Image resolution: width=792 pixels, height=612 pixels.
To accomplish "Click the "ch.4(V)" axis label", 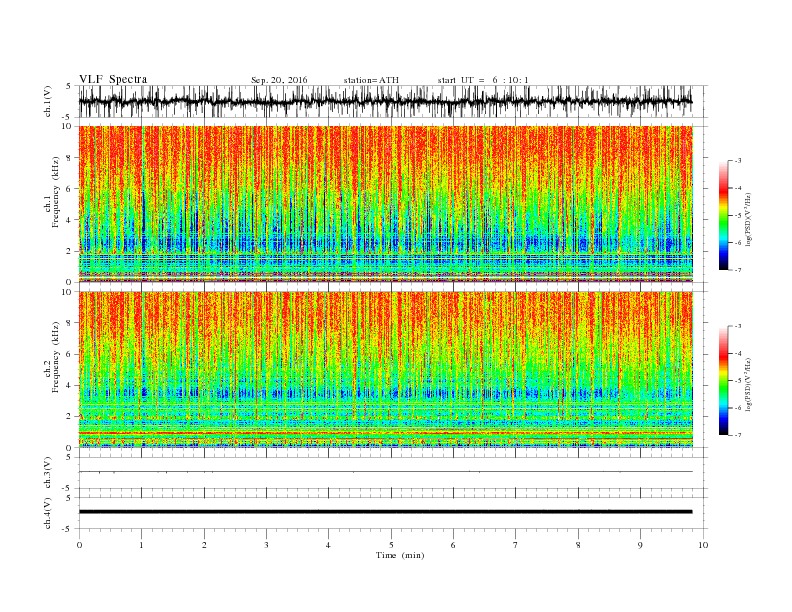I will [48, 513].
